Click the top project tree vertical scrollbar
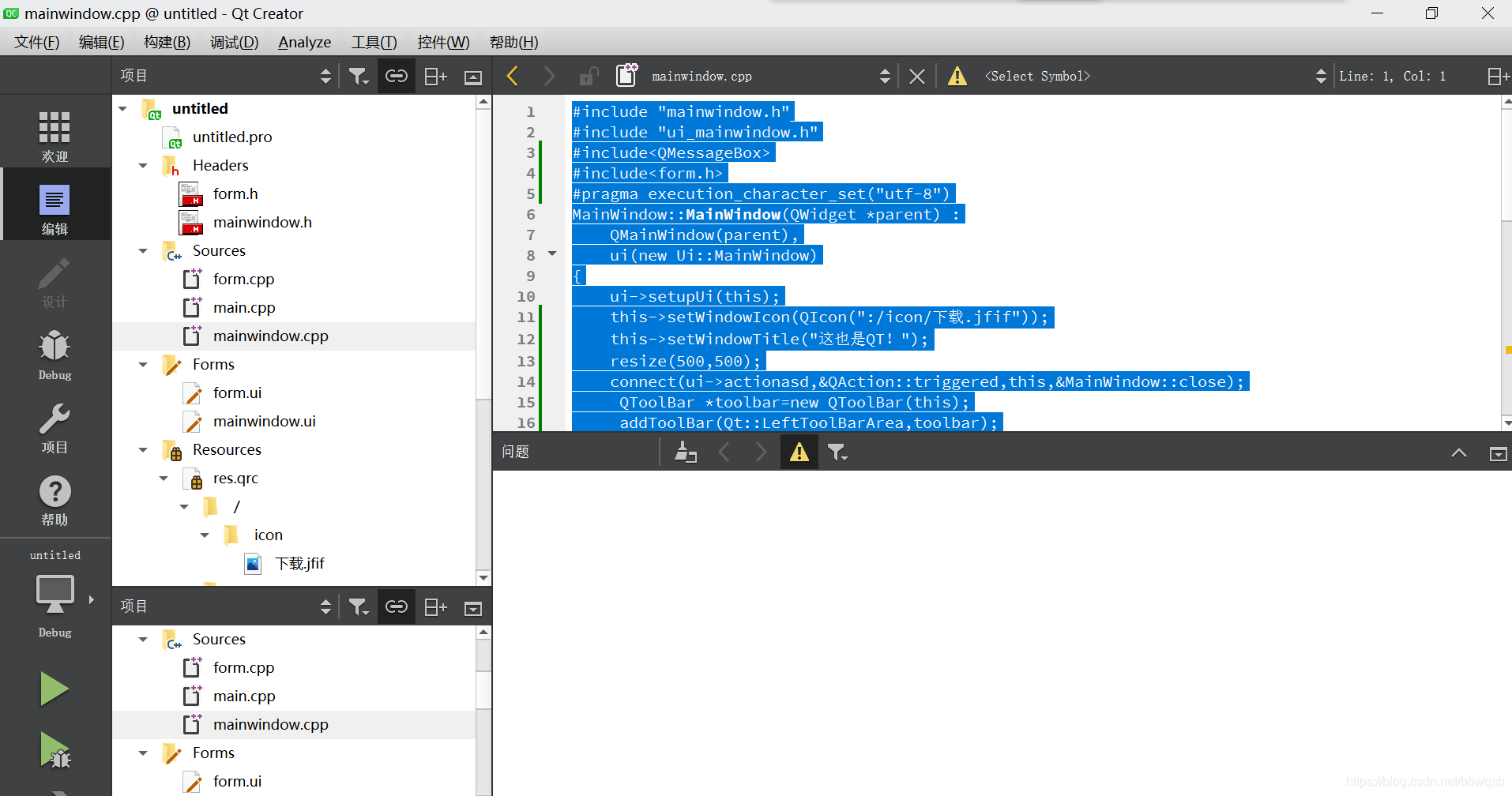 pyautogui.click(x=483, y=340)
